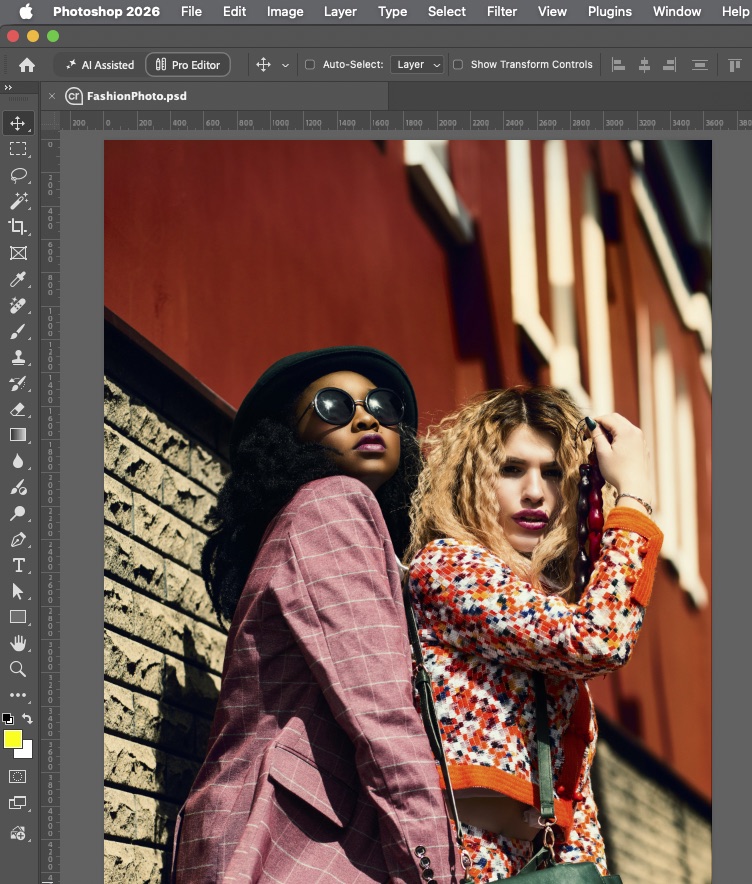Open the Image menu
This screenshot has height=884, width=752.
285,11
